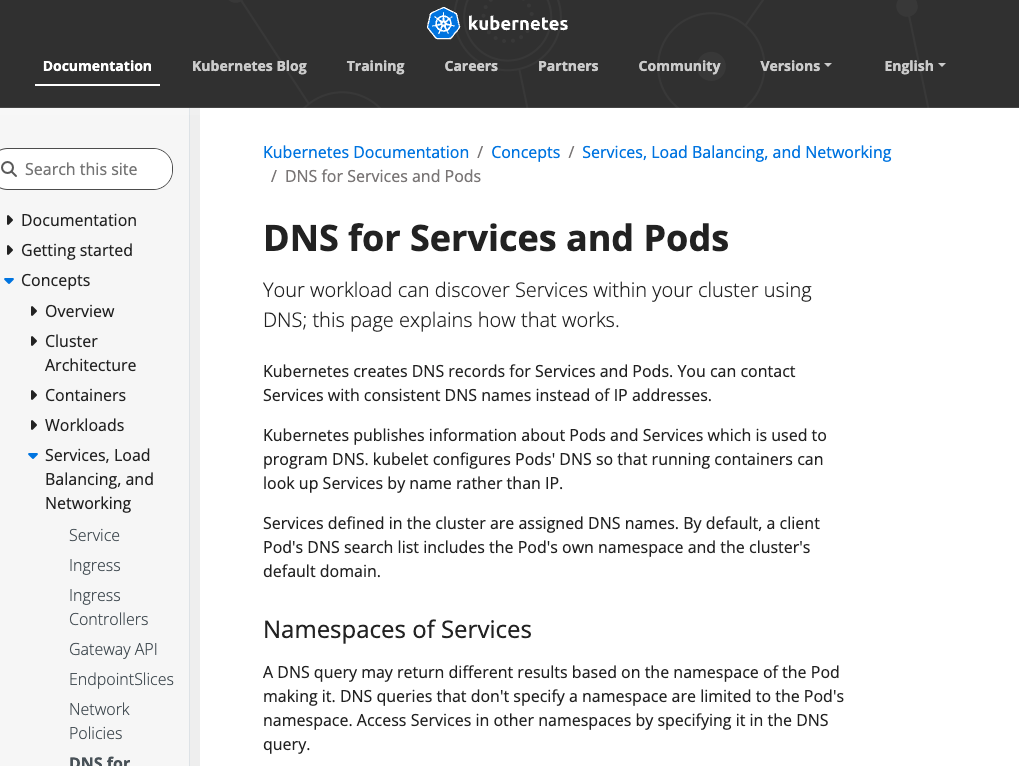Click the search magnifier icon
The image size is (1019, 766).
pos(9,170)
